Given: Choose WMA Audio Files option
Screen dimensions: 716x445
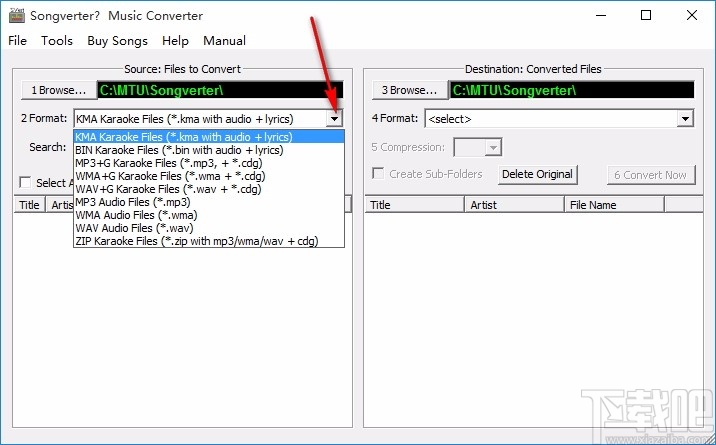Looking at the screenshot, I should (x=209, y=215).
